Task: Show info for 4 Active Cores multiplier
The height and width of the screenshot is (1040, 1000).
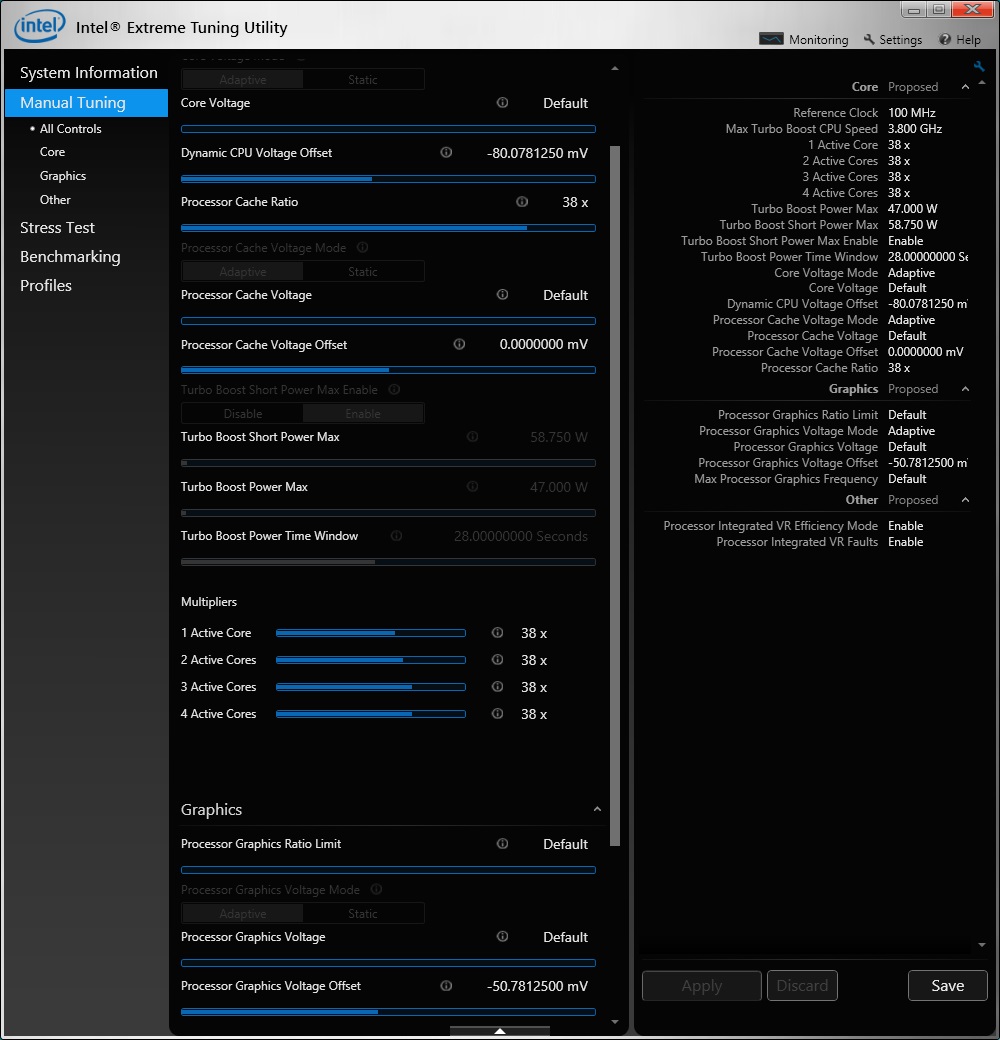Action: pyautogui.click(x=497, y=714)
